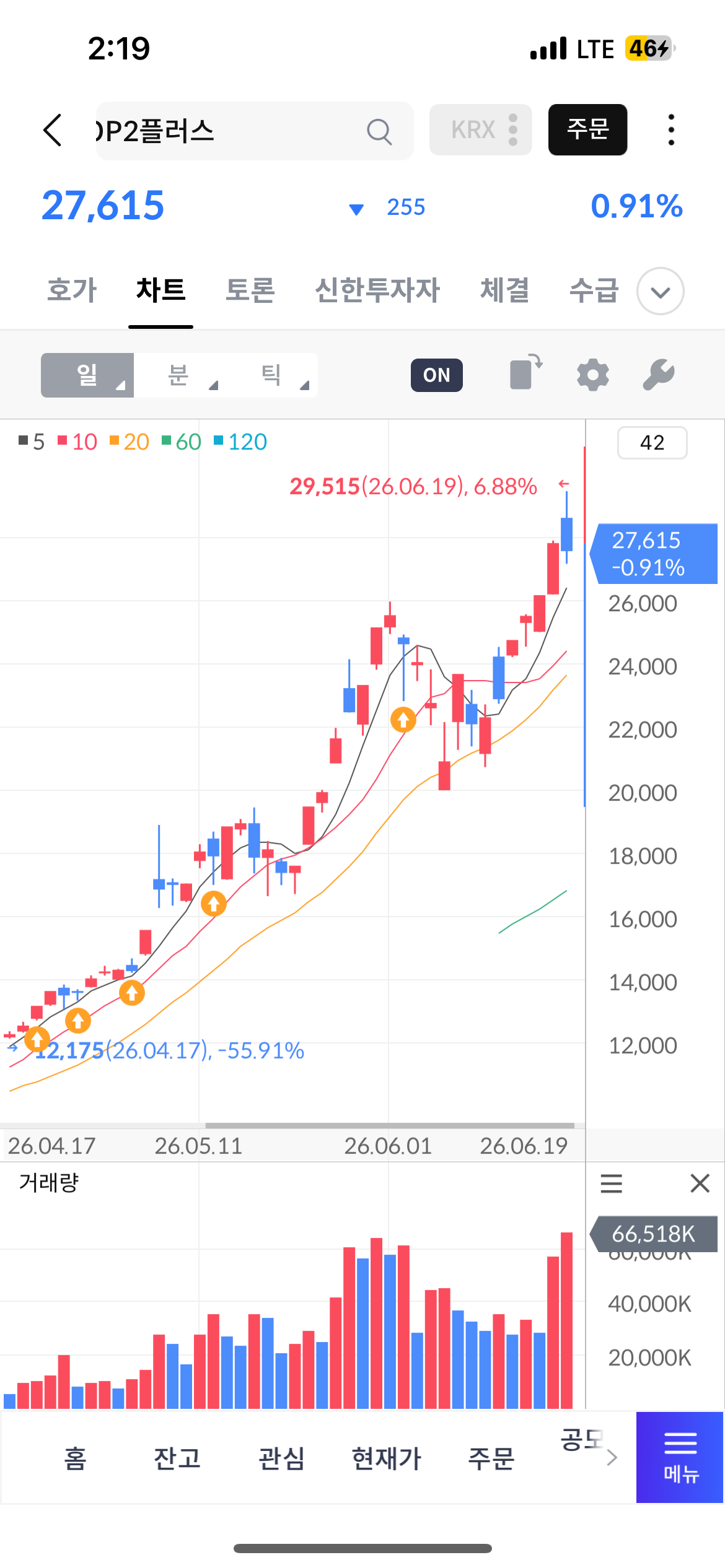Tap the black 주문 button
The width and height of the screenshot is (725, 1568).
click(588, 130)
